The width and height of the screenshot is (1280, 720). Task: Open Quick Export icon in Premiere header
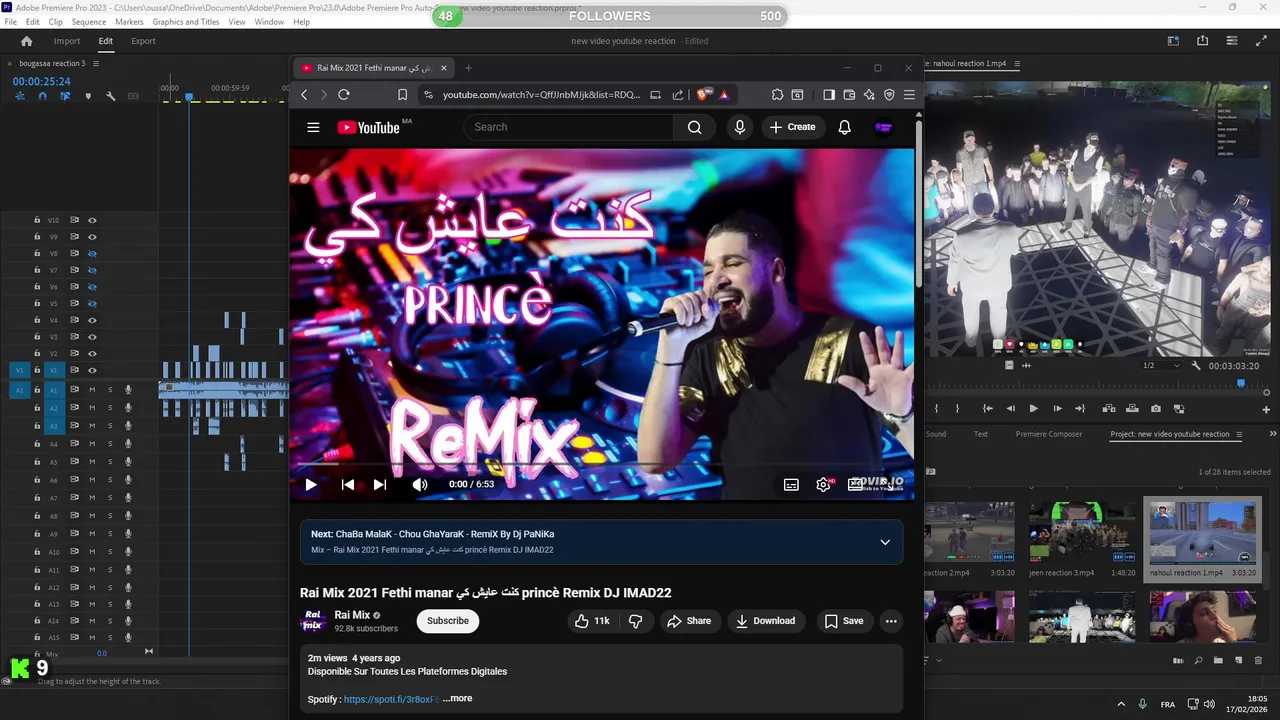coord(1203,41)
